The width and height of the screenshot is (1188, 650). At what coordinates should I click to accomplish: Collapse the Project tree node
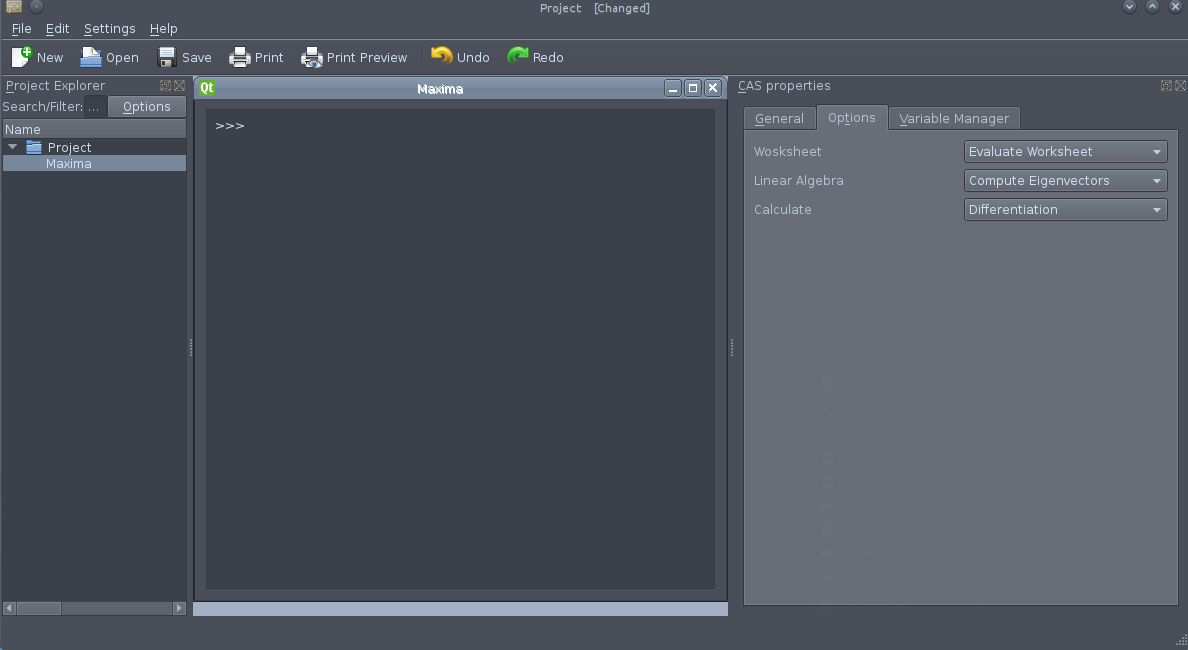coord(13,147)
